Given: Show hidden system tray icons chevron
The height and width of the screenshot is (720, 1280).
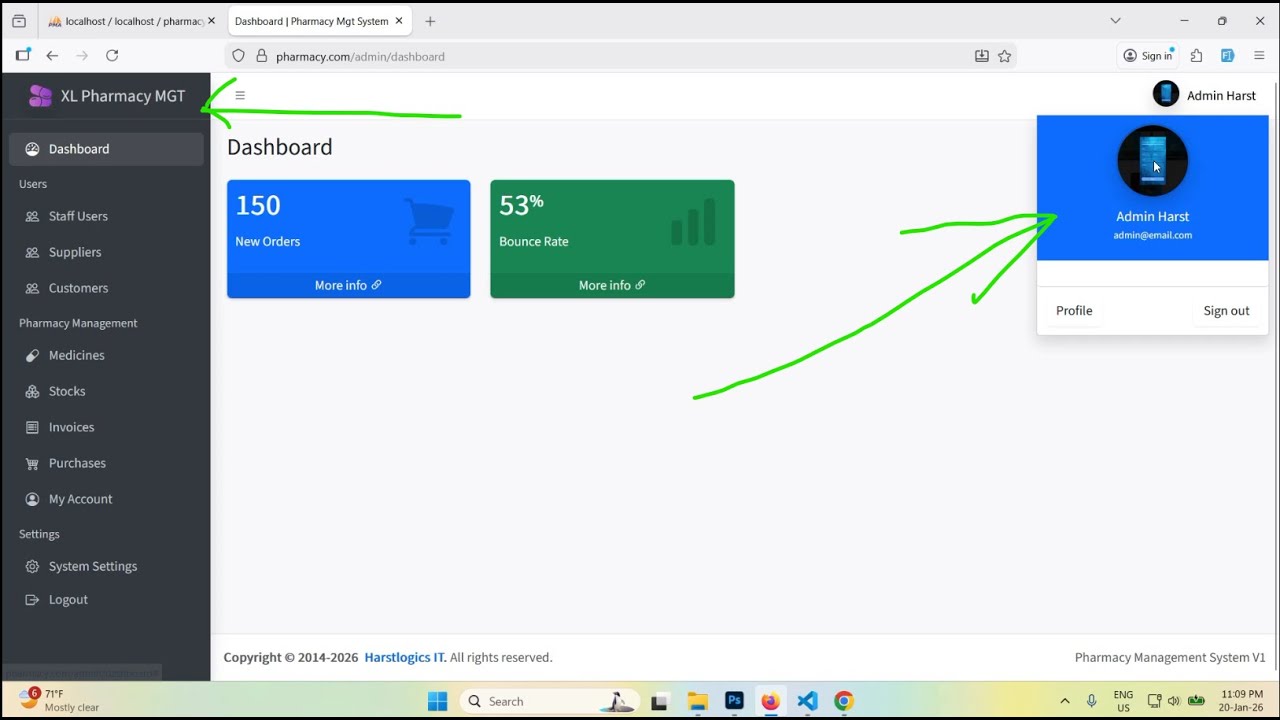Looking at the screenshot, I should click(x=1064, y=701).
